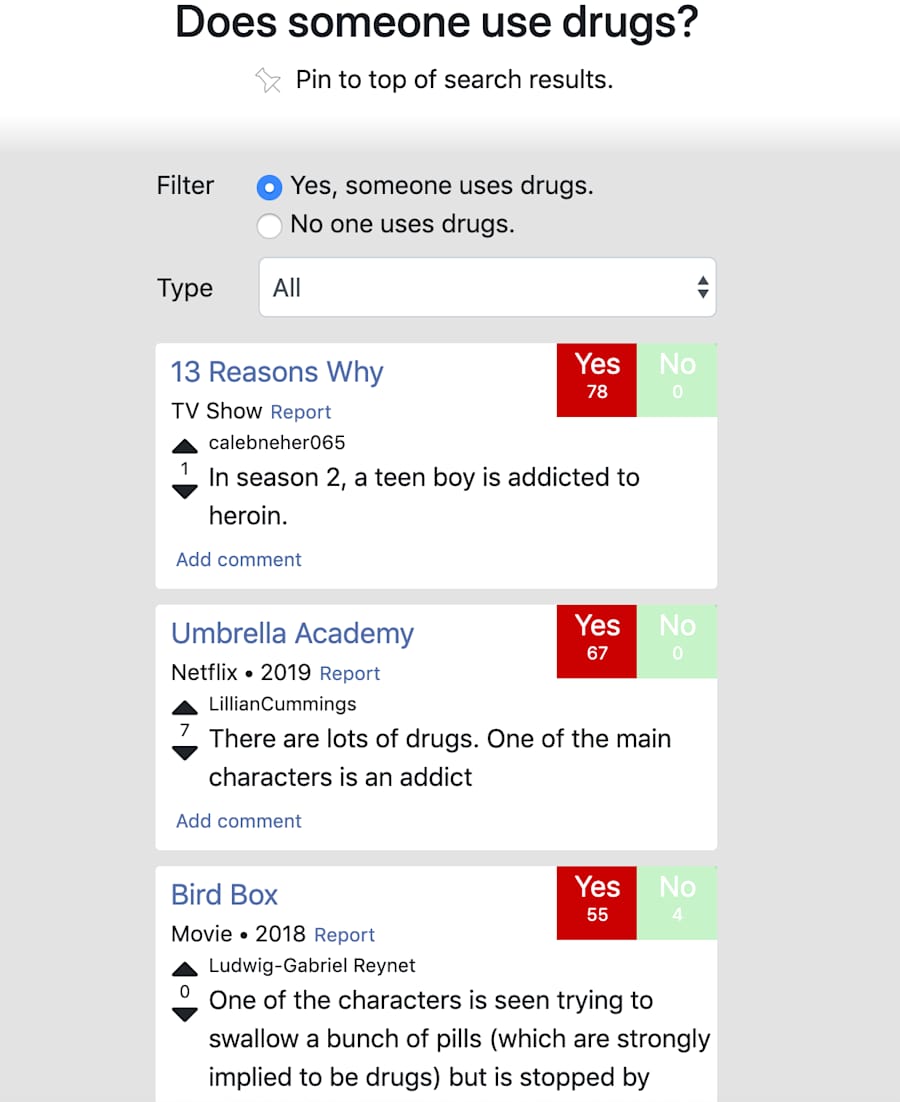Vote No (0) on Umbrella Academy
The image size is (900, 1102).
click(677, 642)
